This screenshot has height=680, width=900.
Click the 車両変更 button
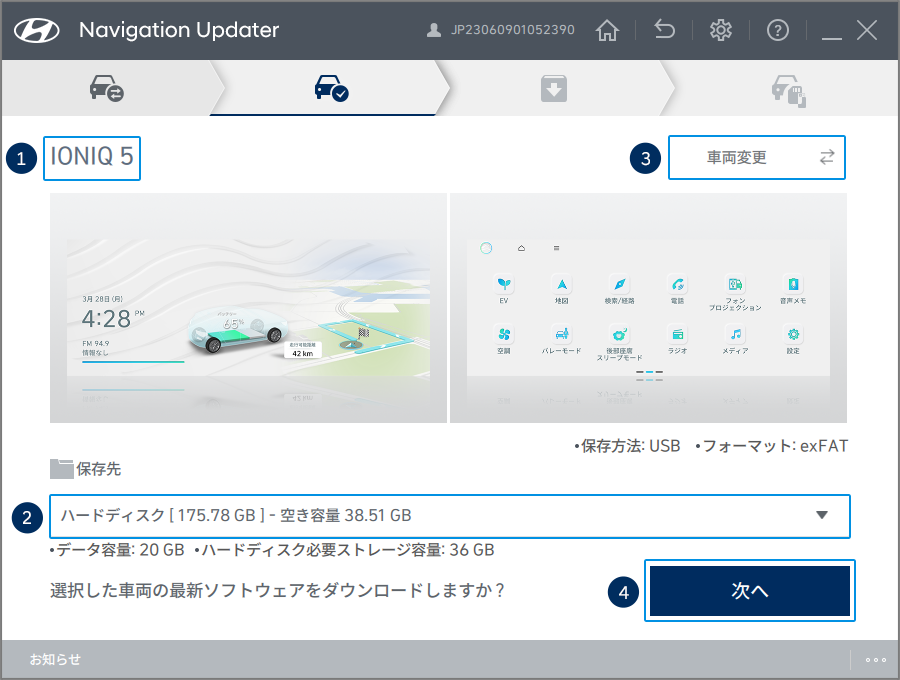coord(756,157)
